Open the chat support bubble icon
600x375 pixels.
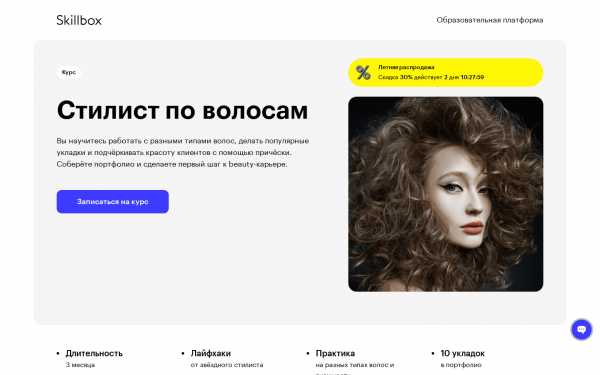tap(581, 329)
